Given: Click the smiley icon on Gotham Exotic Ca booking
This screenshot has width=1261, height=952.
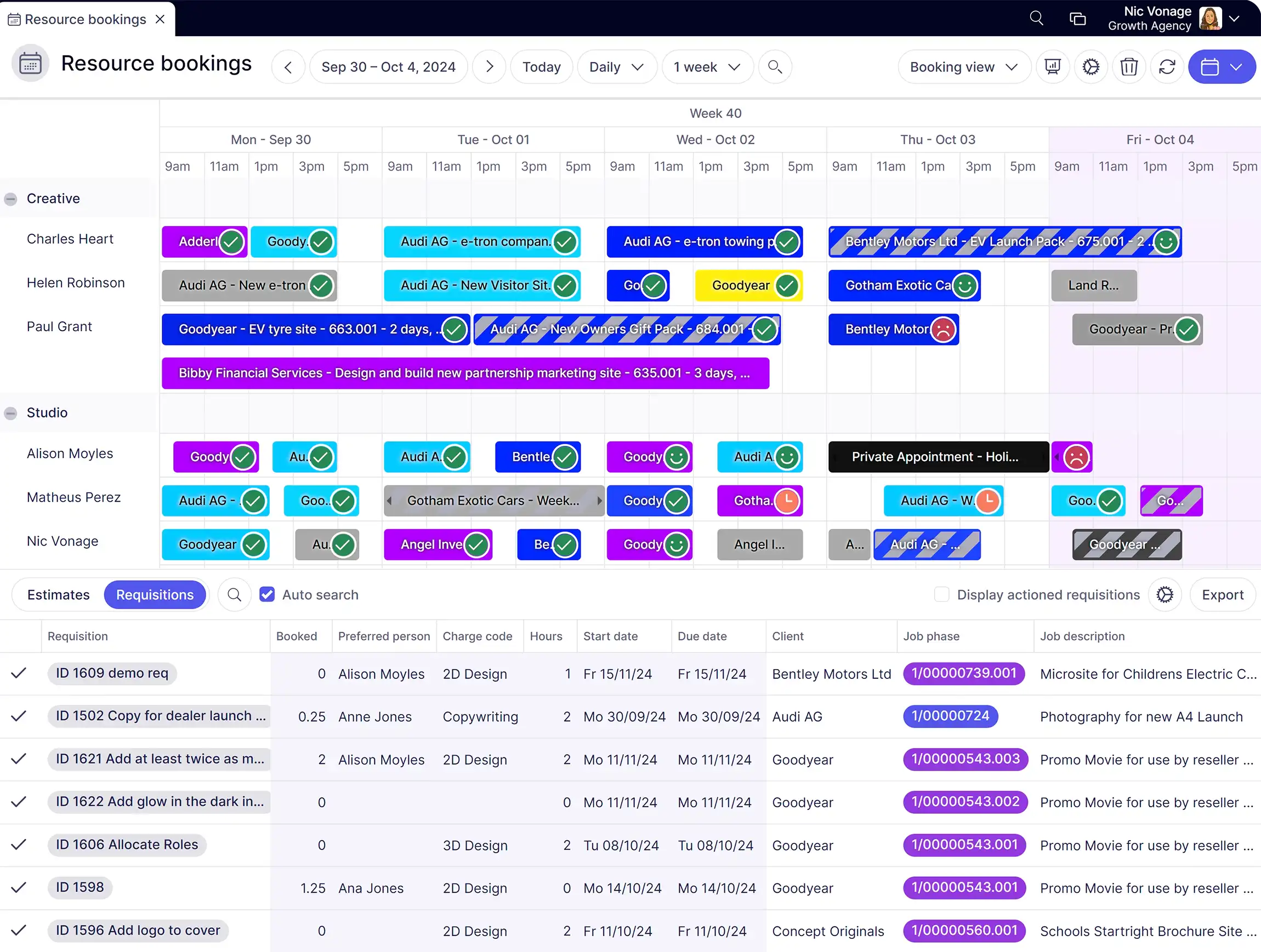Looking at the screenshot, I should 964,286.
